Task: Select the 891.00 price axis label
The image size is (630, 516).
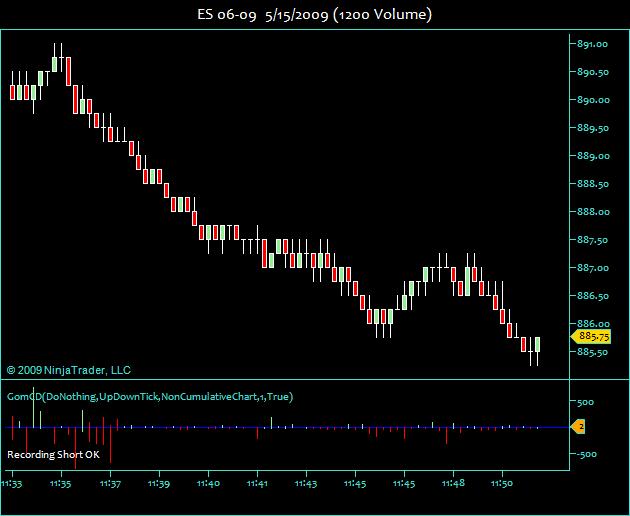Action: pyautogui.click(x=593, y=44)
